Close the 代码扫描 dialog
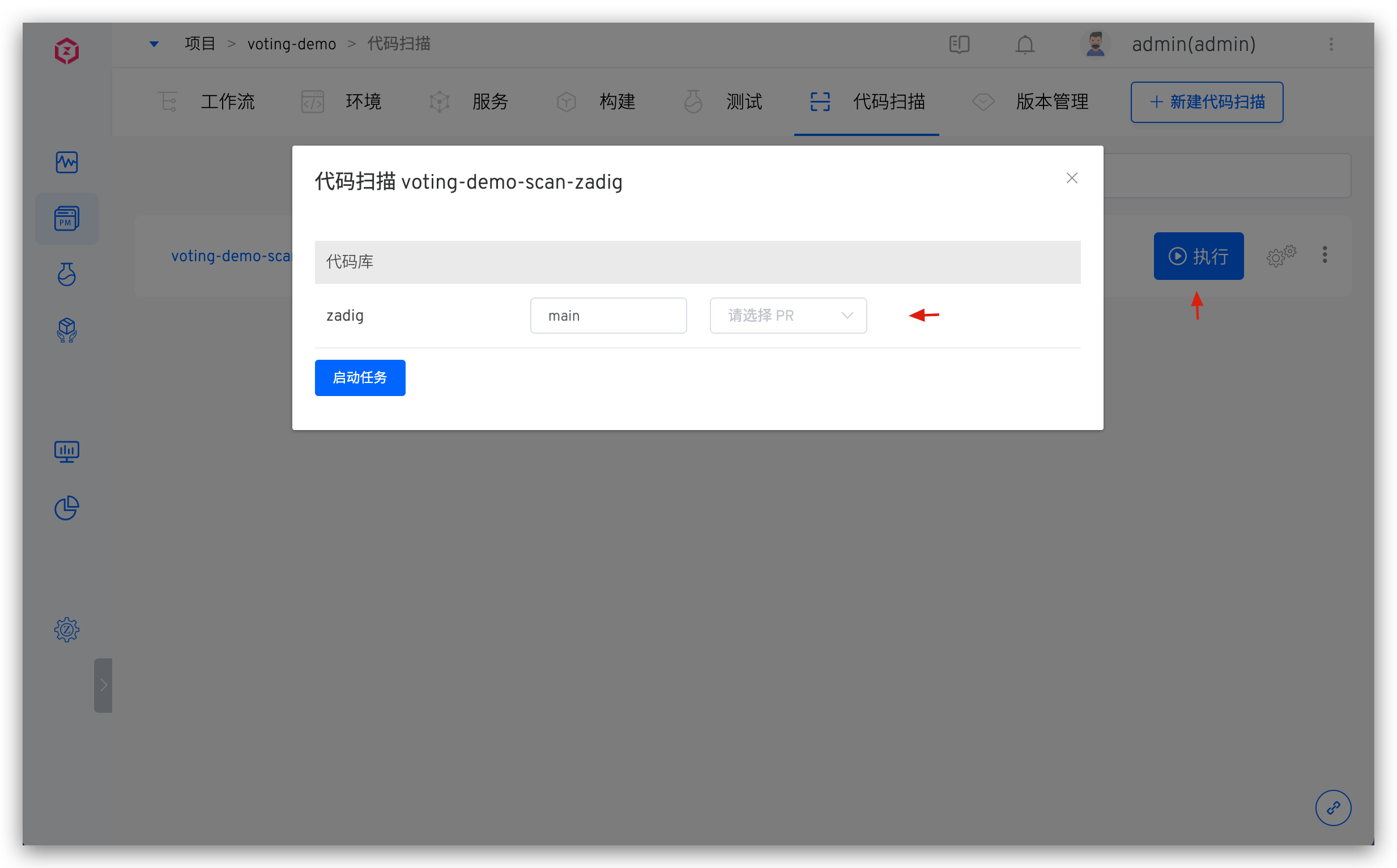The image size is (1397, 868). [x=1072, y=178]
